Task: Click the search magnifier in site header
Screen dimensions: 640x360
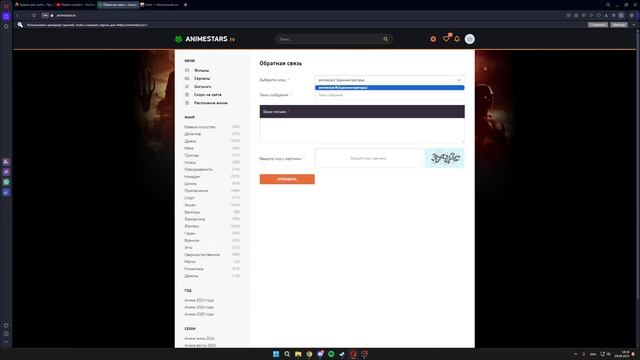Action: [385, 39]
